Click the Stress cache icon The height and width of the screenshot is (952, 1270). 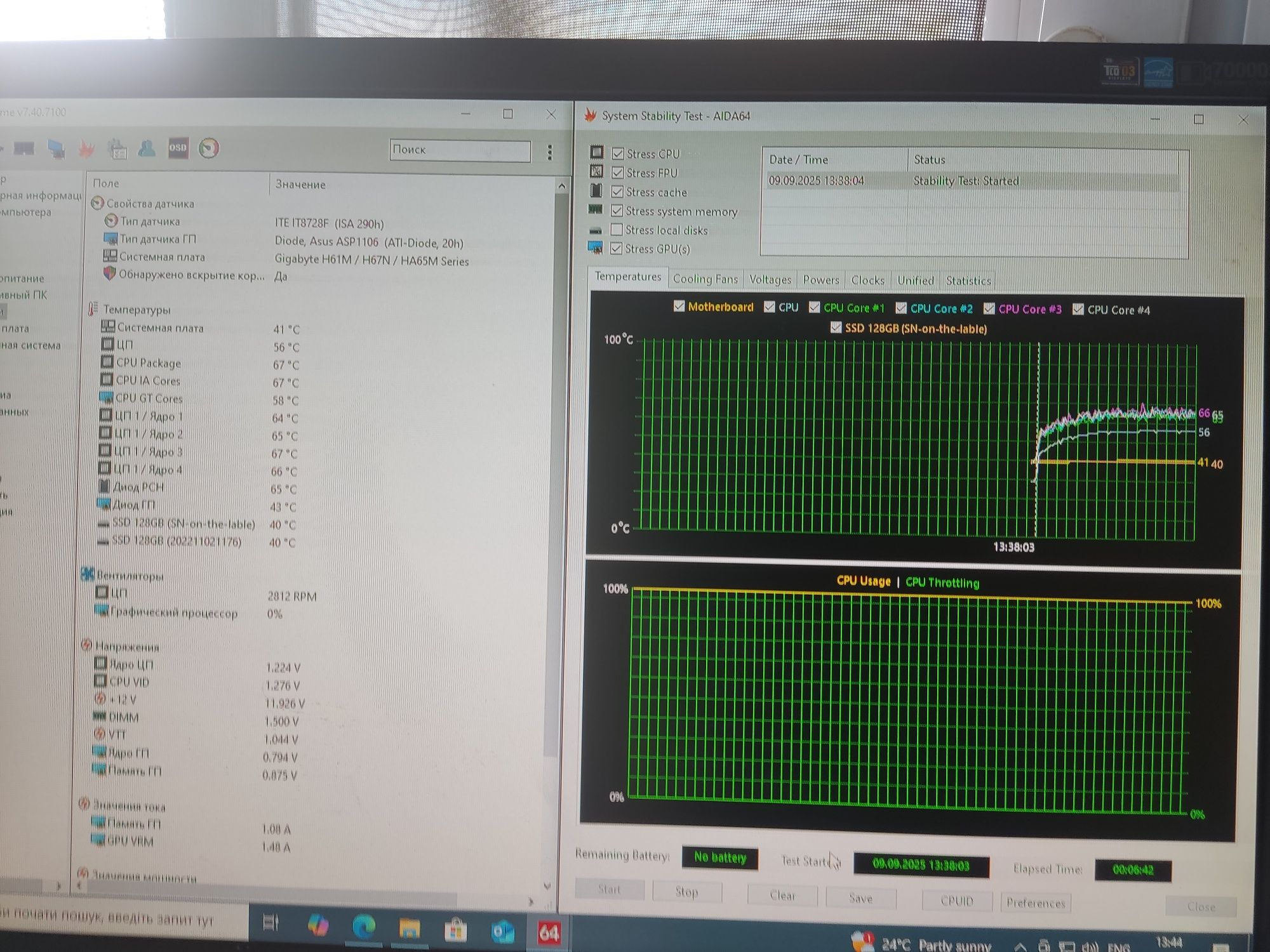[596, 190]
